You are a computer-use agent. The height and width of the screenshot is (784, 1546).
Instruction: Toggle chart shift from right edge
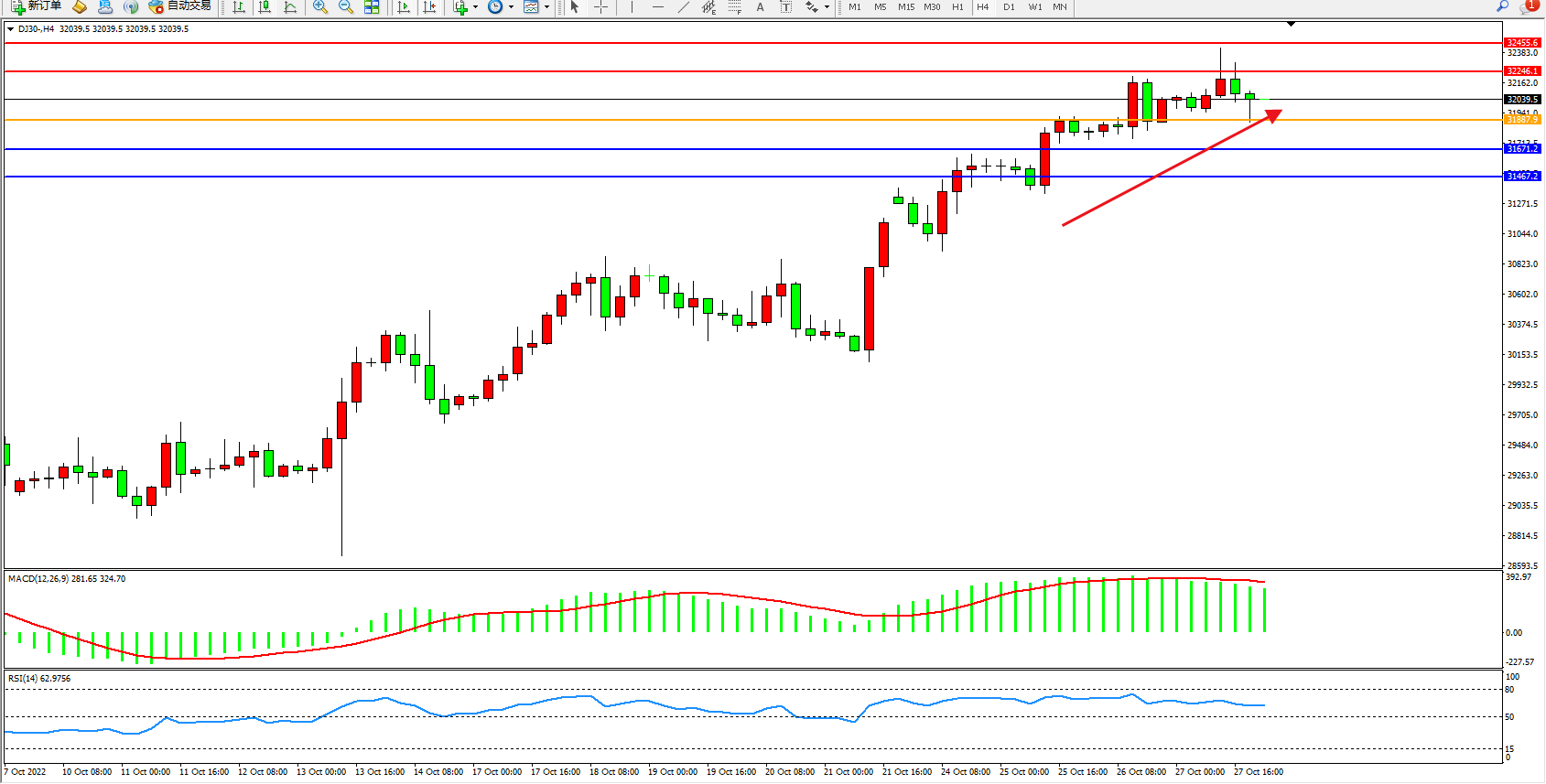(429, 7)
